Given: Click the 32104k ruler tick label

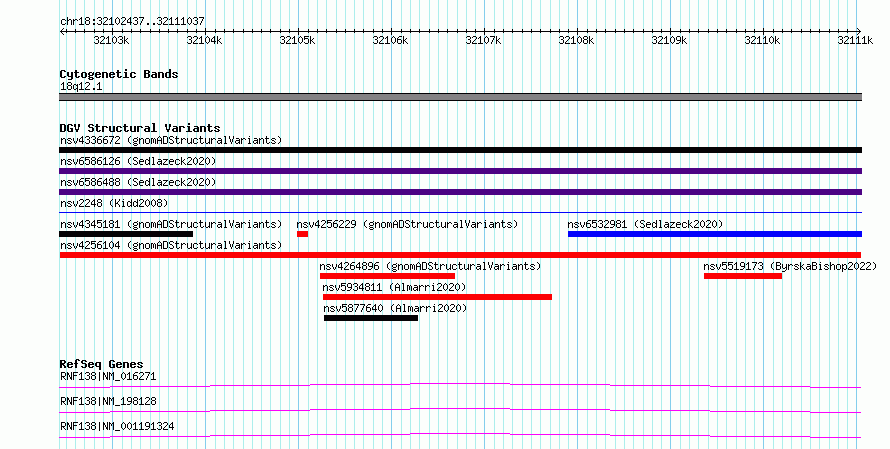Looking at the screenshot, I should [204, 40].
